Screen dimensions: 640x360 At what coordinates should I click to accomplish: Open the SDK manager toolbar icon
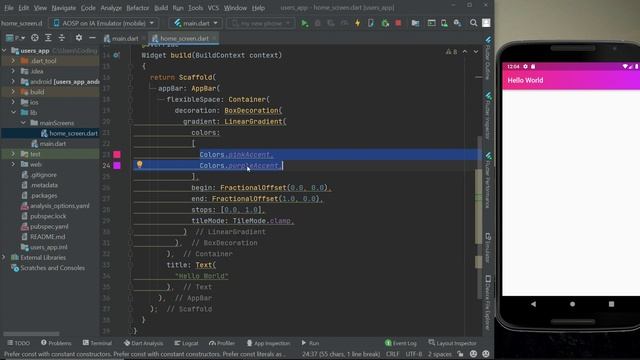(x=458, y=23)
